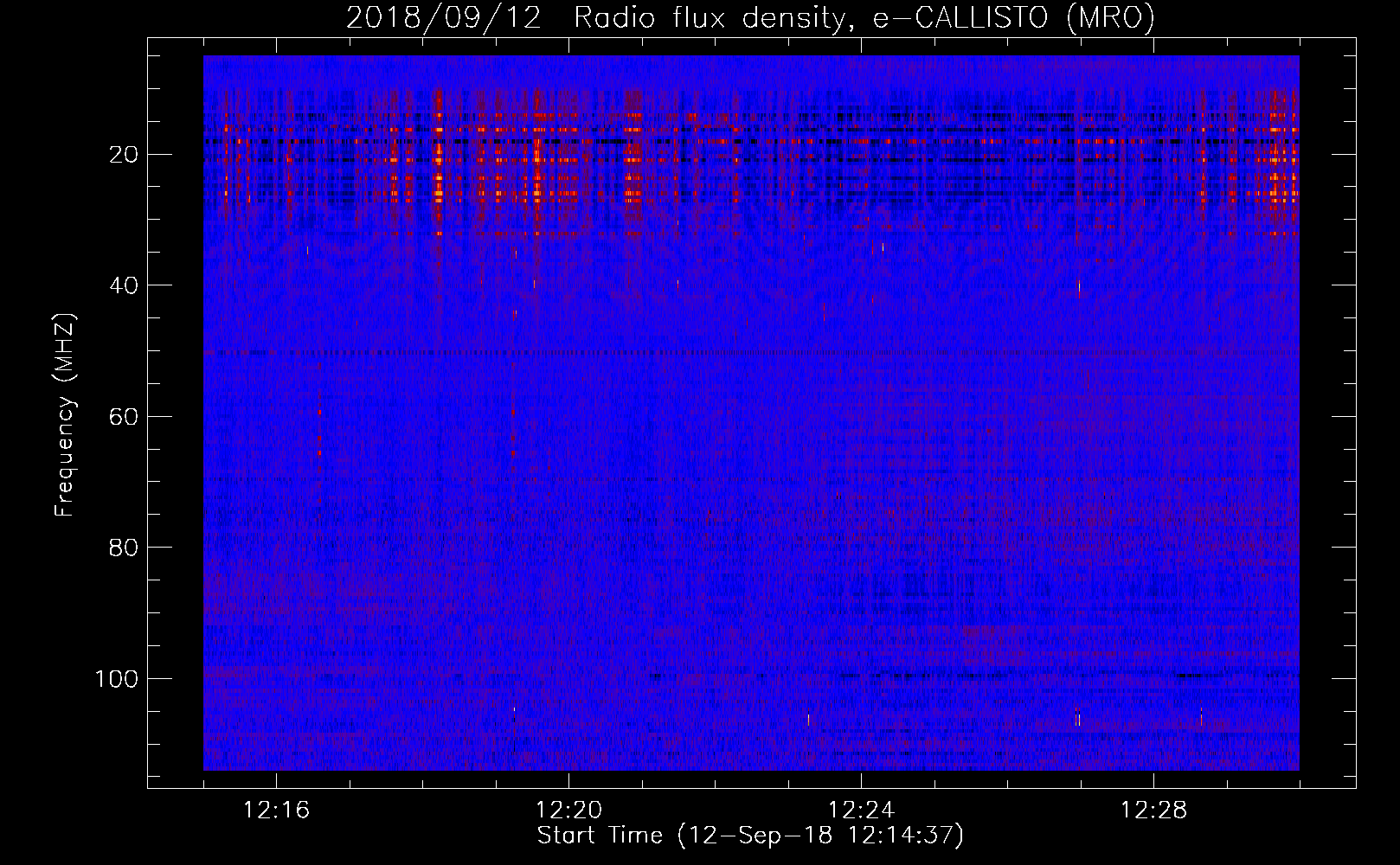This screenshot has width=1400, height=865.
Task: Click the 12:24 time tick label
Action: click(x=861, y=810)
